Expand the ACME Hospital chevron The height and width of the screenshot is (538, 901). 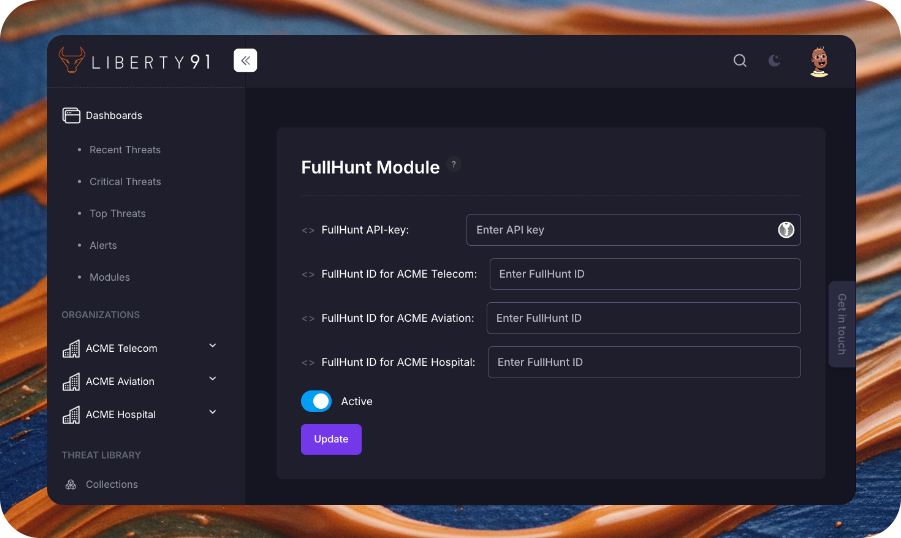[212, 412]
